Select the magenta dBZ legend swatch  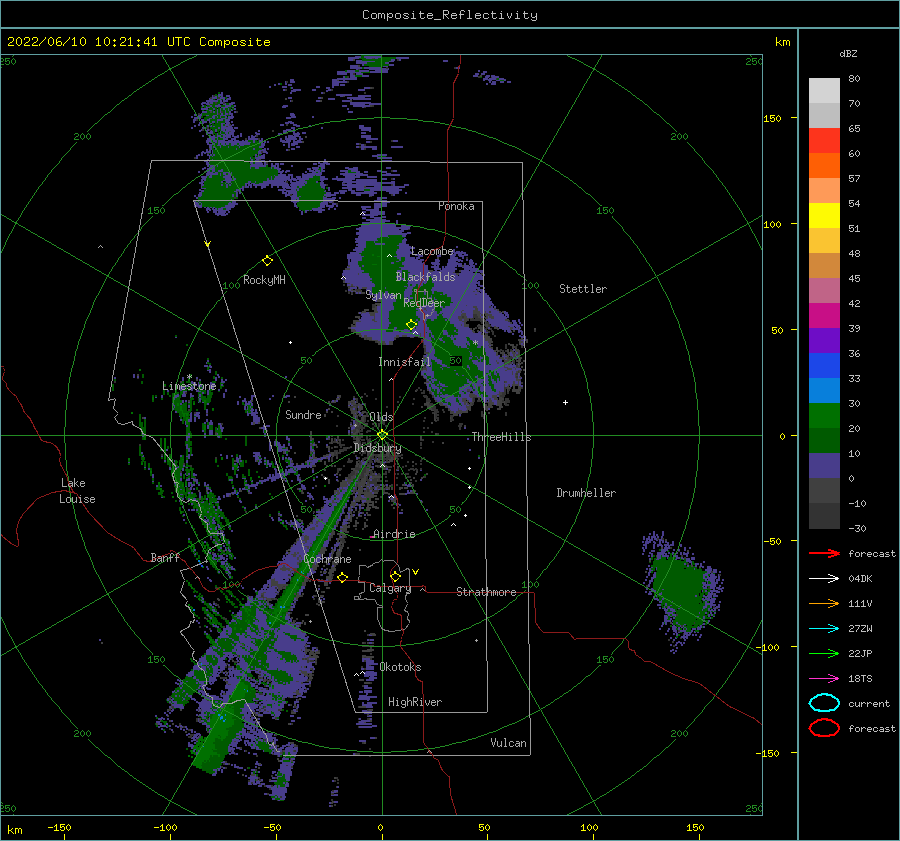(824, 316)
